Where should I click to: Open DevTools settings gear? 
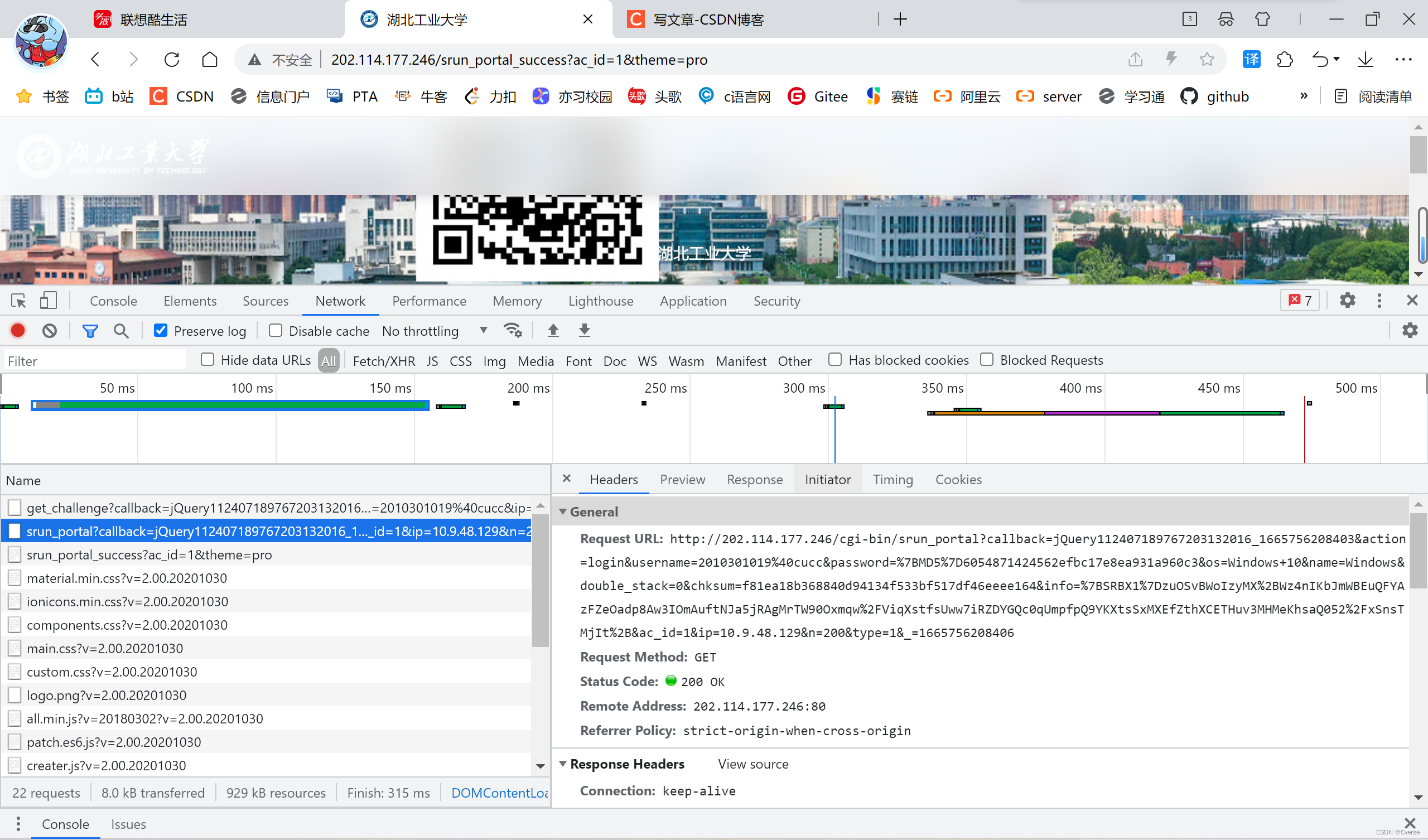1347,301
